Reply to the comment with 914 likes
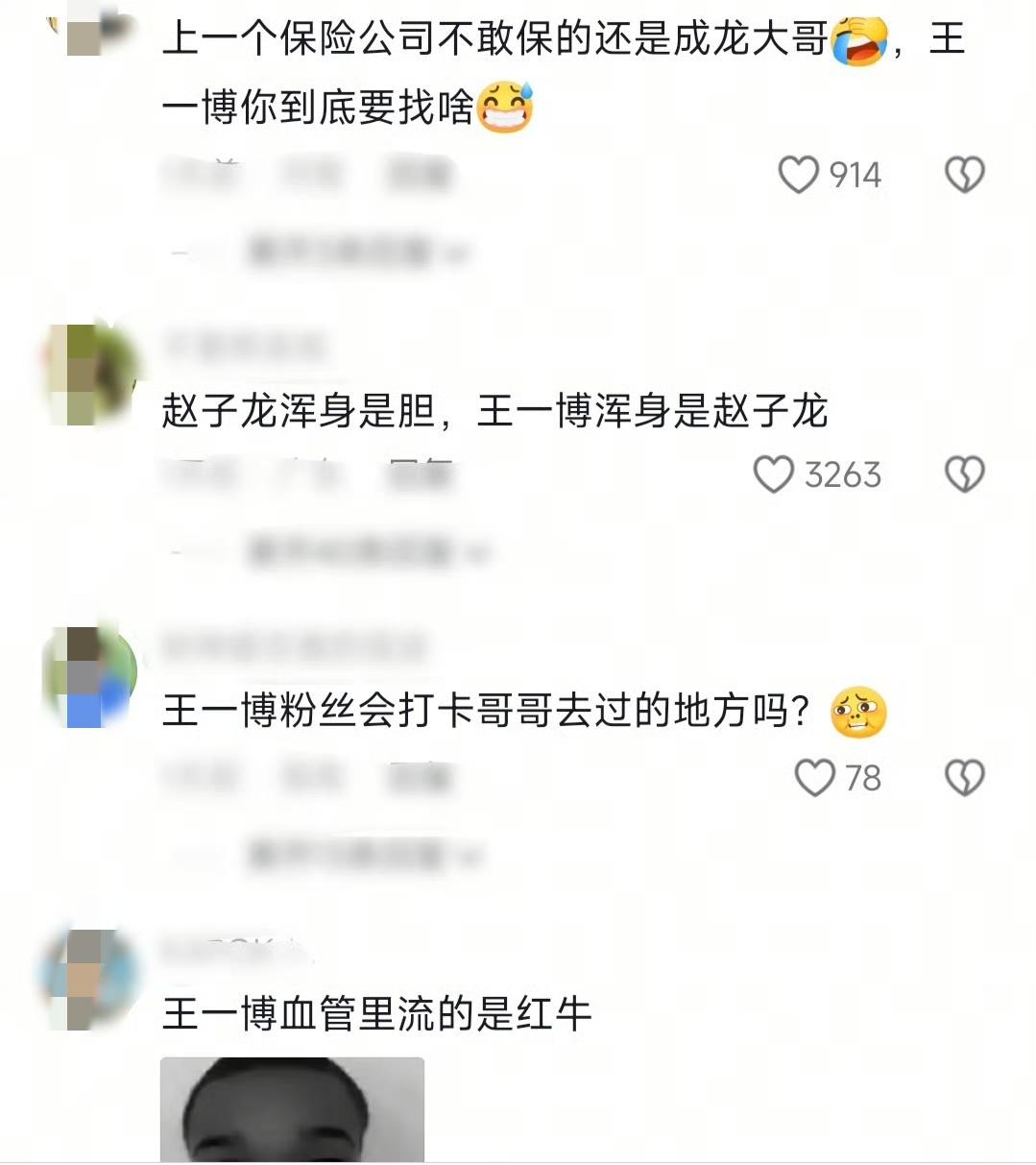Screen dimensions: 1036x1165 (420, 175)
